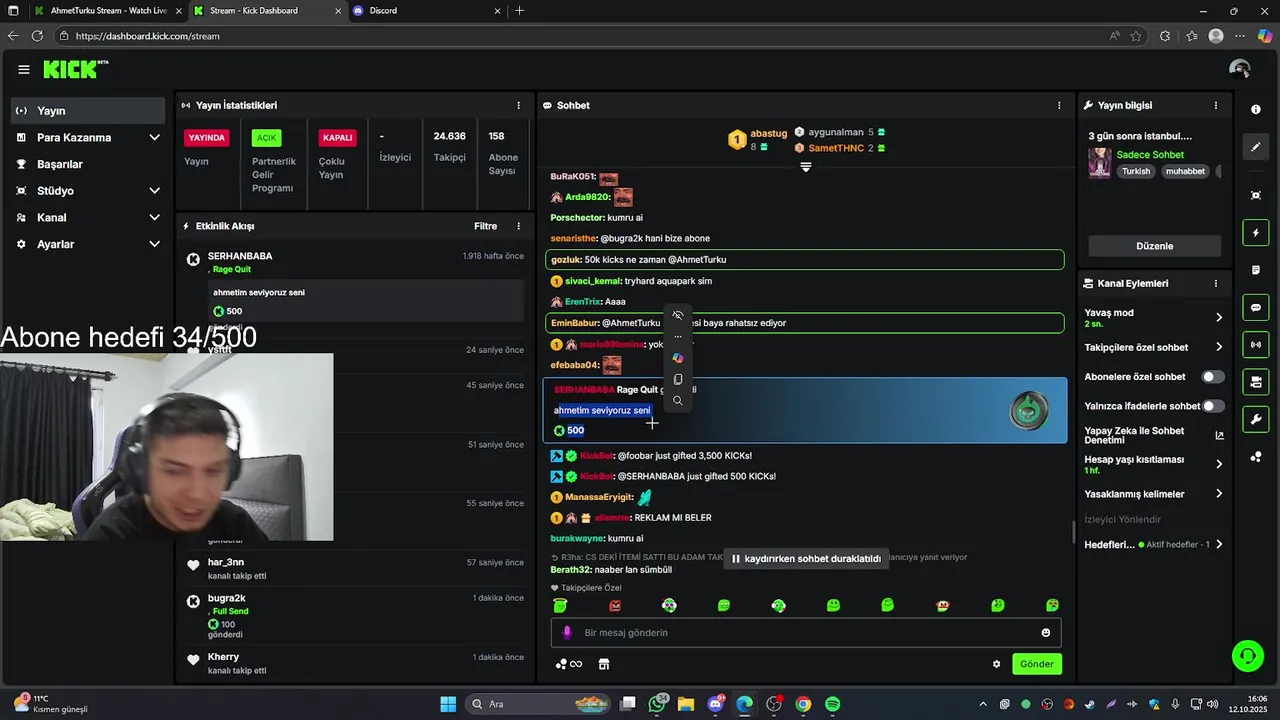Viewport: 1280px width, 720px height.
Task: Click the Turkish tag chip
Action: tap(1136, 171)
